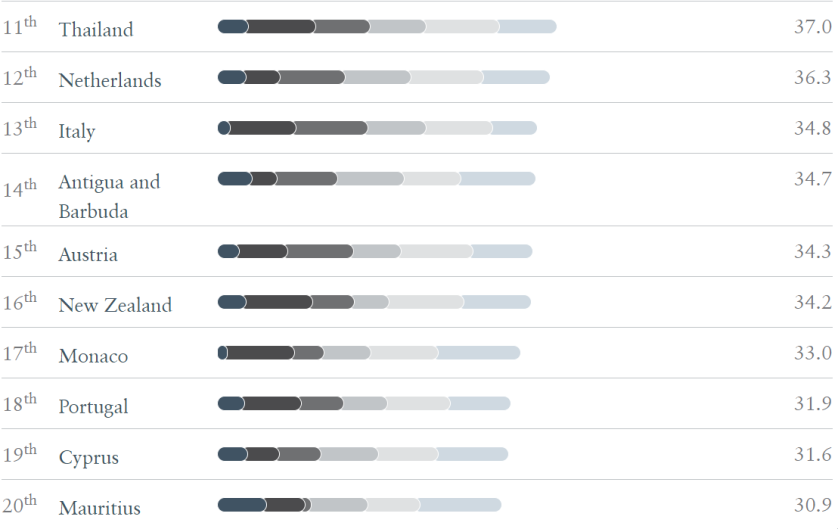
Task: Click the 20th rank label
Action: click(x=20, y=504)
